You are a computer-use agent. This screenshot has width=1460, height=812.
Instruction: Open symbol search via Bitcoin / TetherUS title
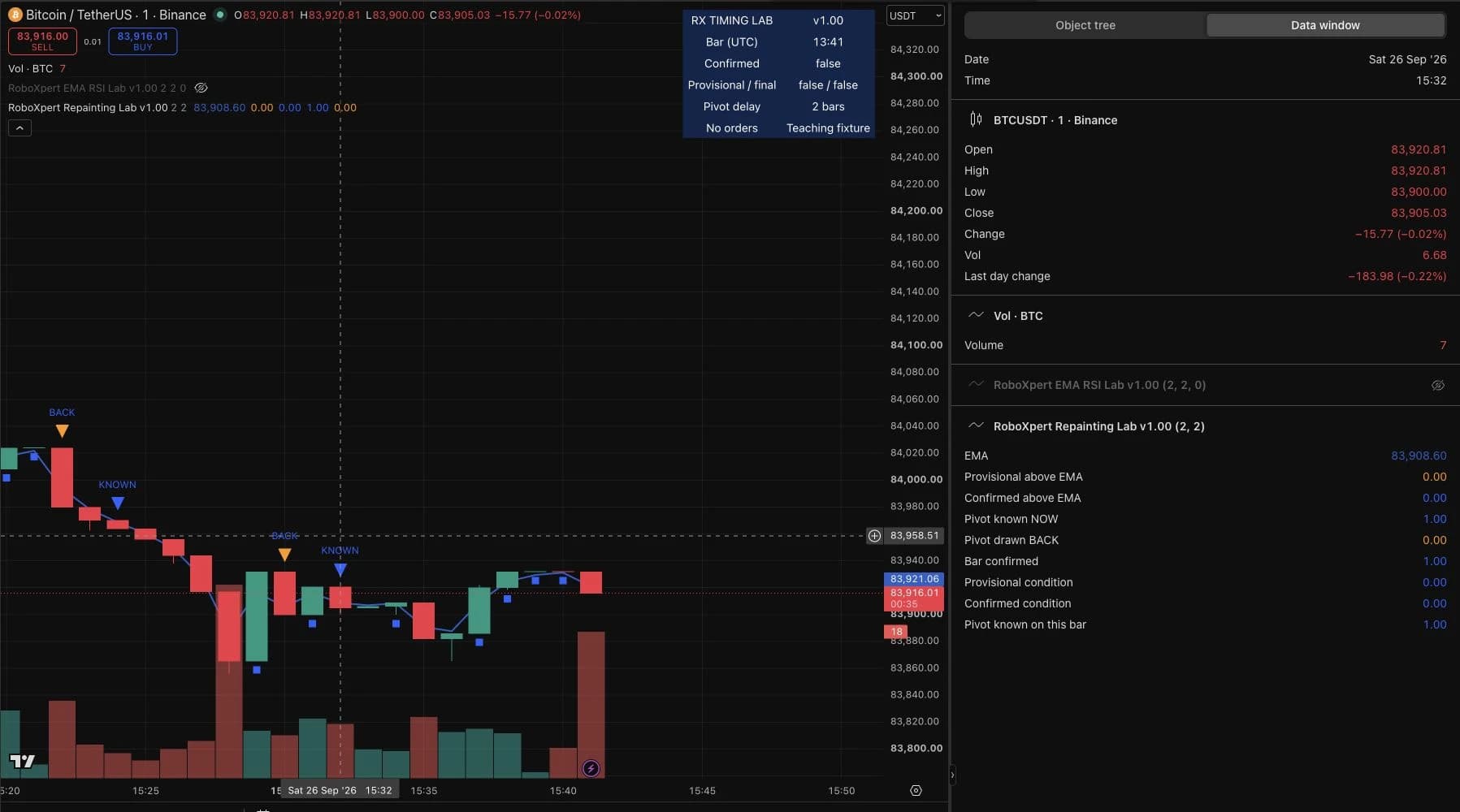click(x=115, y=15)
